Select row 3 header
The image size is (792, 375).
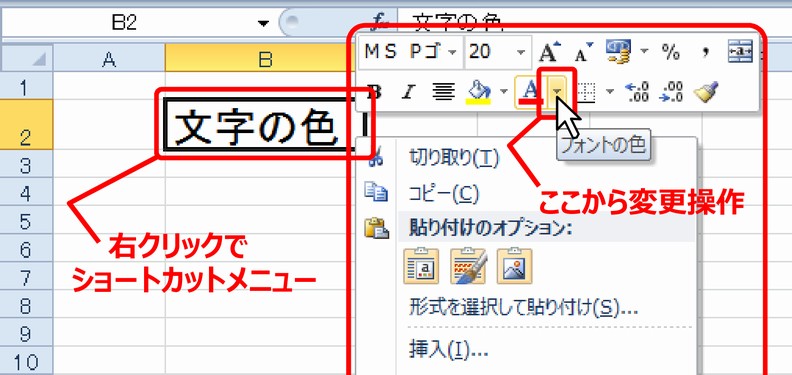(26, 164)
